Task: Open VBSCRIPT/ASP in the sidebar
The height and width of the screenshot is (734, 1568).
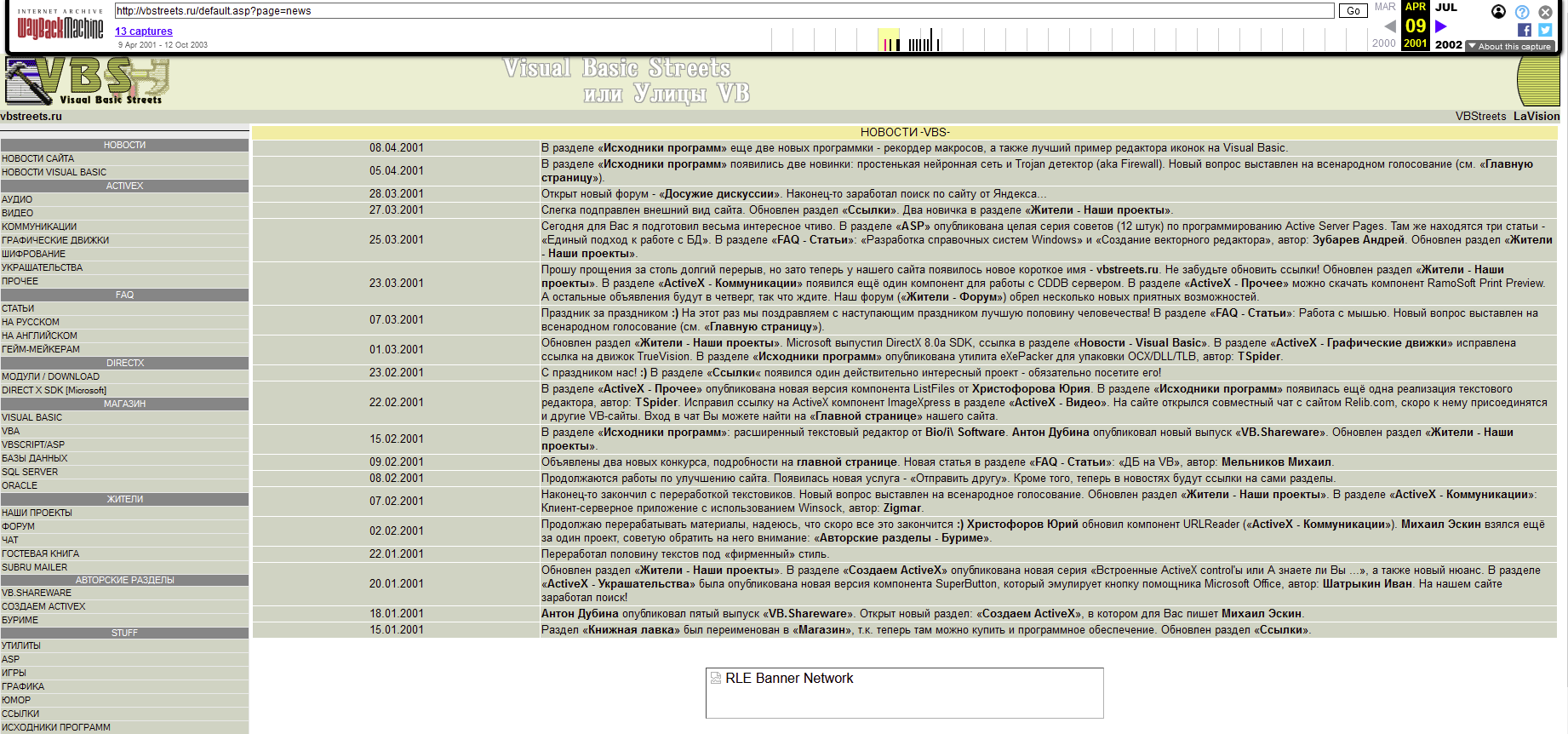Action: click(33, 444)
